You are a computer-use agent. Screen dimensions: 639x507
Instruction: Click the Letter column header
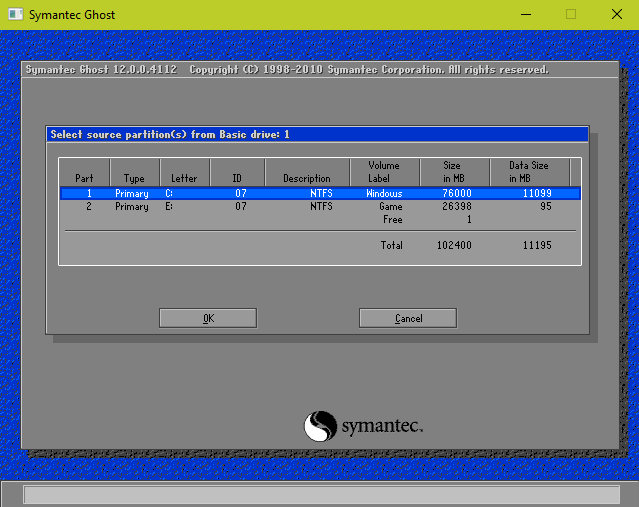[184, 172]
